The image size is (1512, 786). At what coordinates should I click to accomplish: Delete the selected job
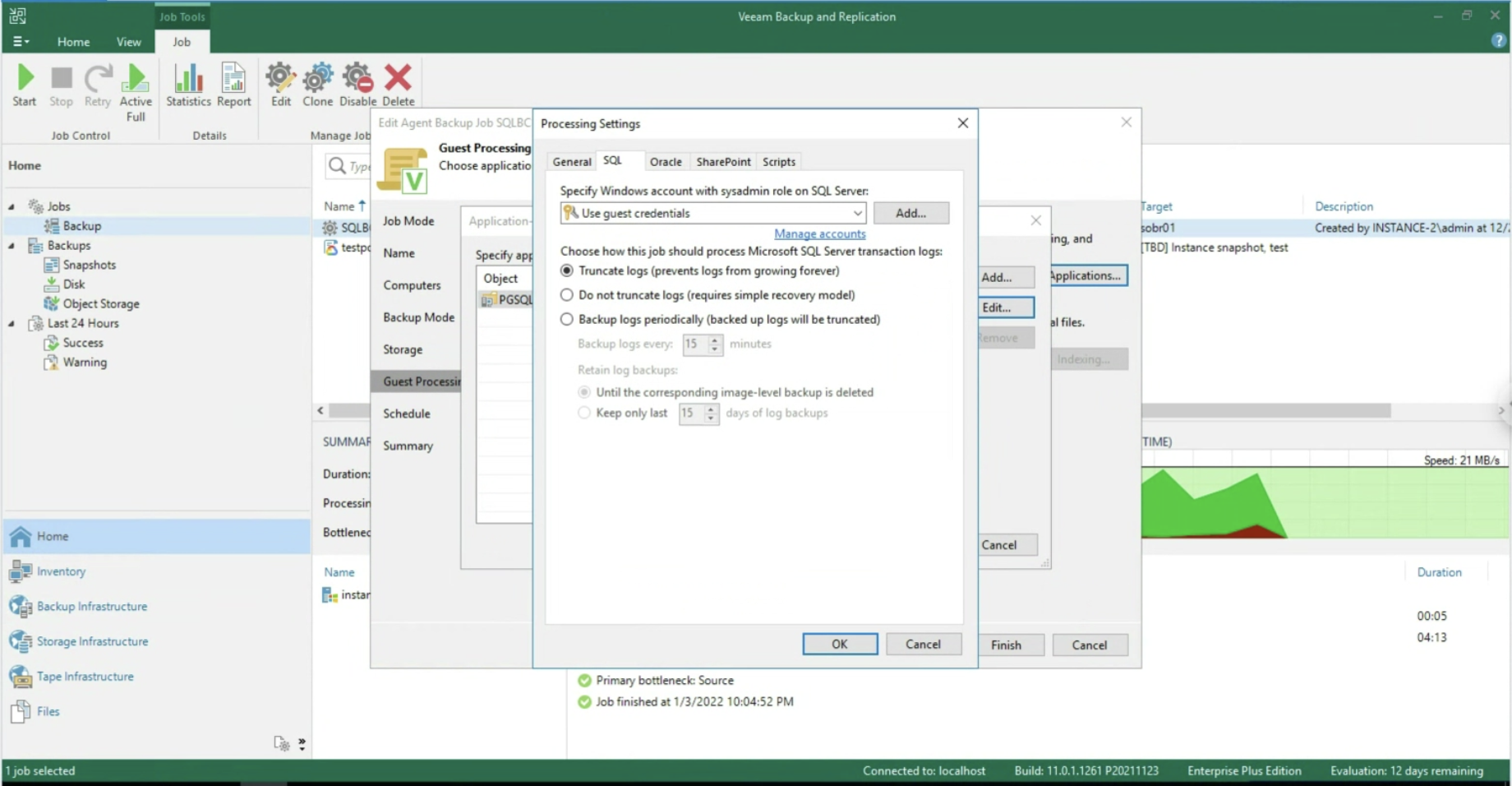click(399, 86)
